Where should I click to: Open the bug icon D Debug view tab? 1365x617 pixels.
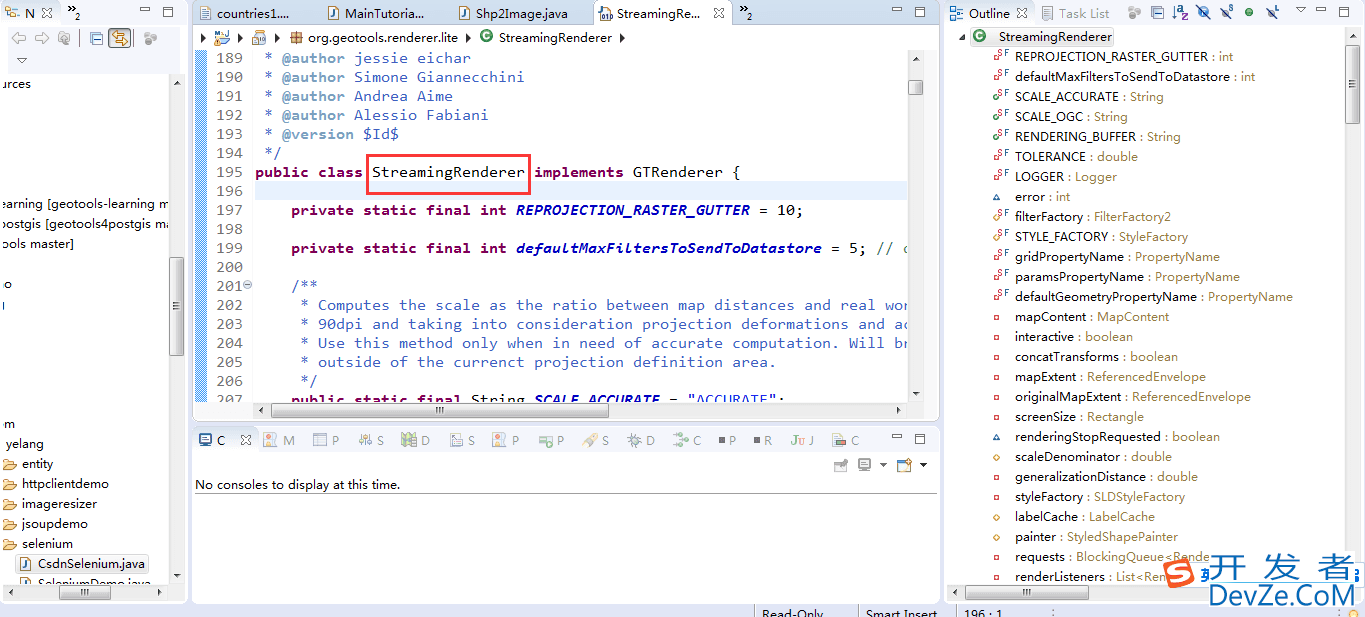(x=640, y=440)
